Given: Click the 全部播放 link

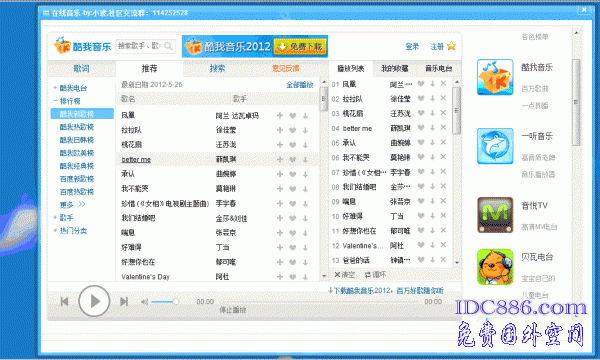Looking at the screenshot, I should click(x=300, y=85).
